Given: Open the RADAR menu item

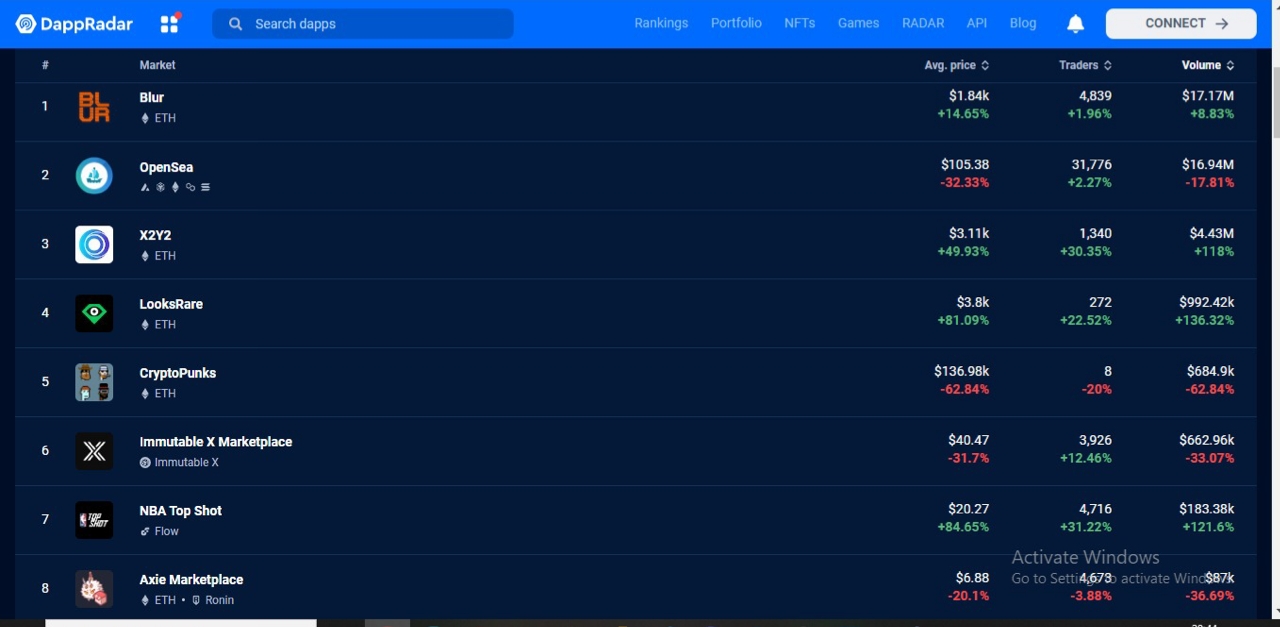Looking at the screenshot, I should pyautogui.click(x=923, y=23).
